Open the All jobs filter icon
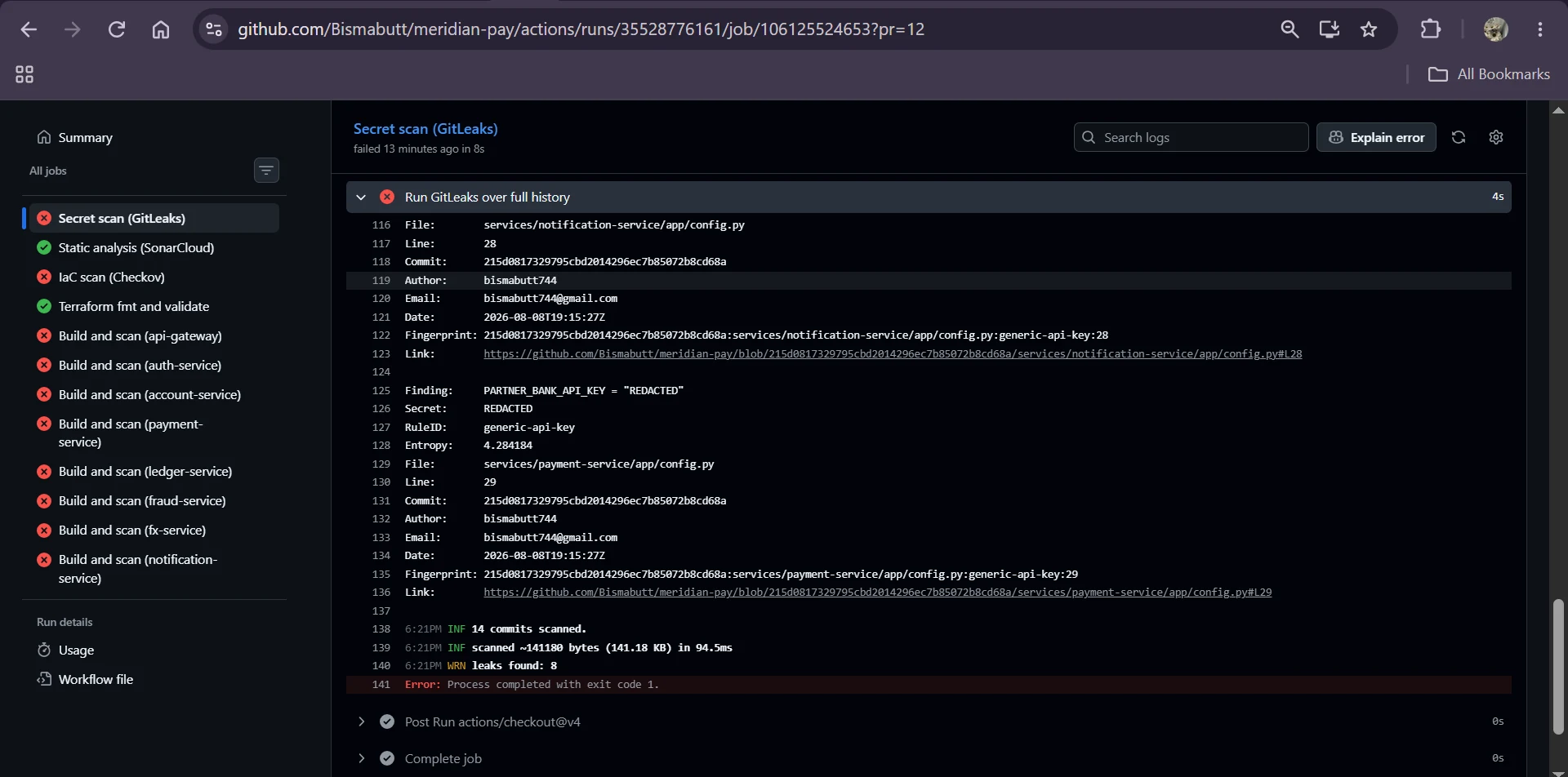This screenshot has height=777, width=1568. tap(266, 170)
